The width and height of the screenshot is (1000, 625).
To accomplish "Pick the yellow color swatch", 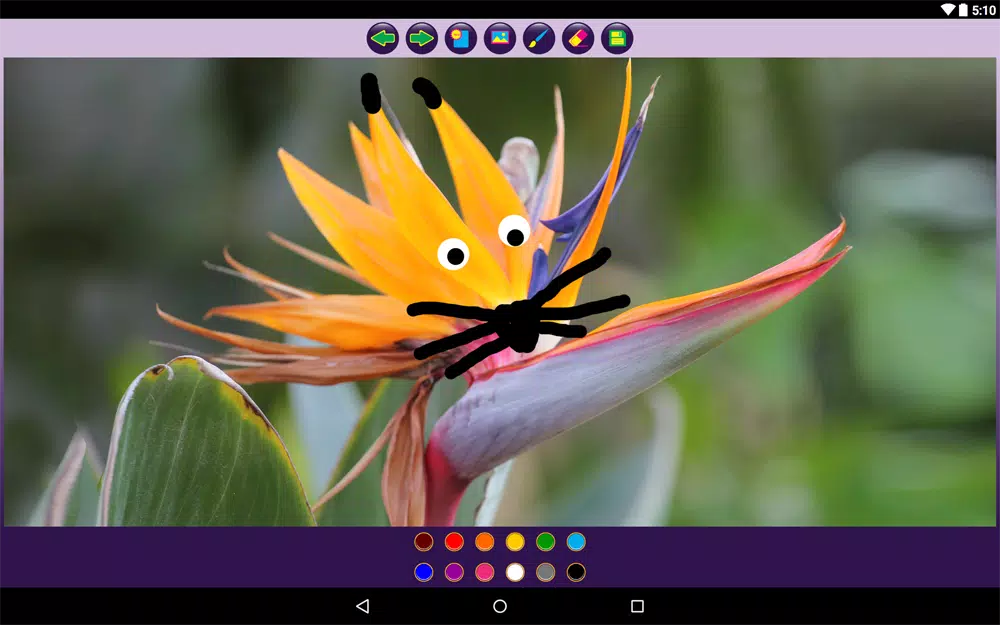I will [x=515, y=541].
